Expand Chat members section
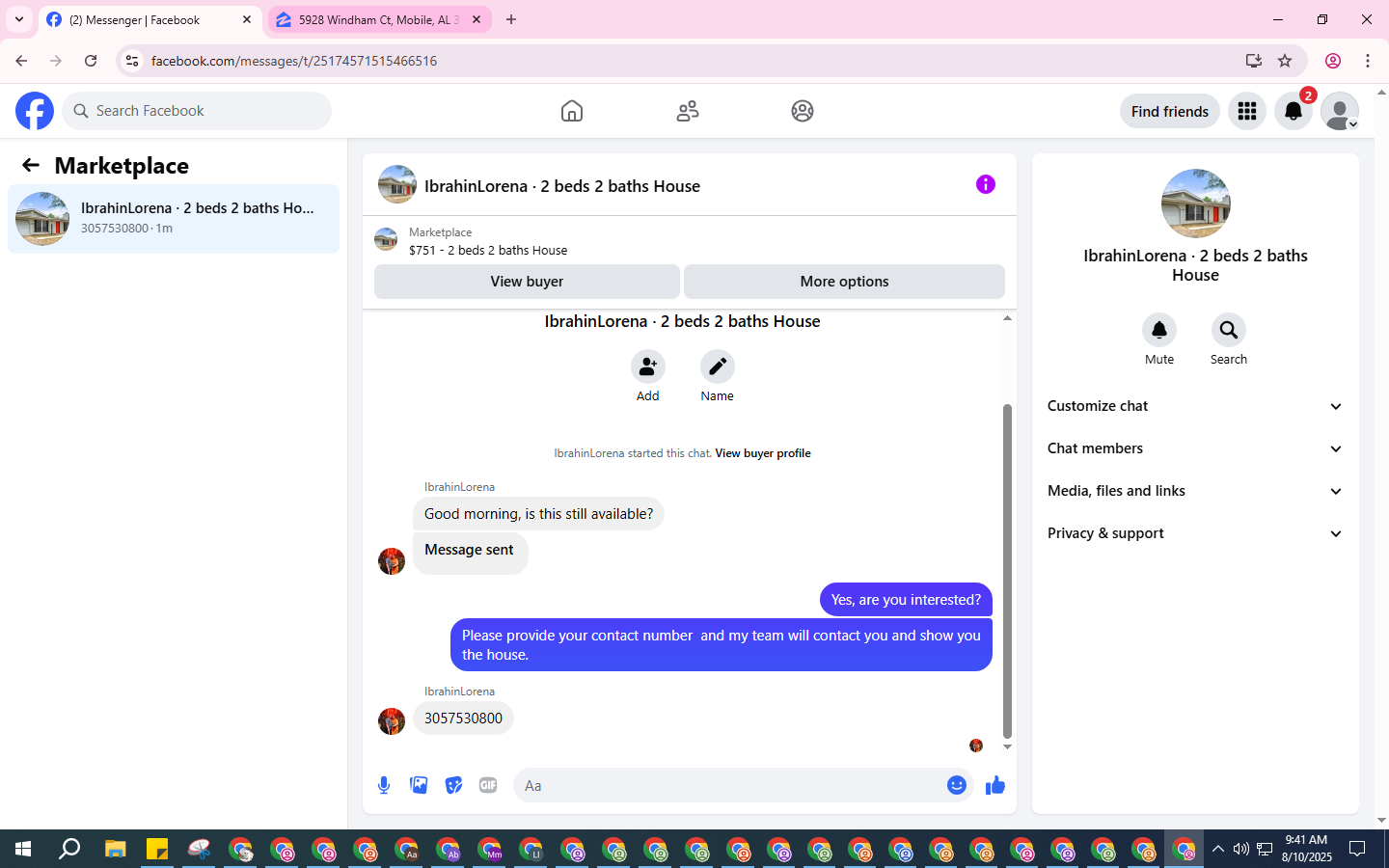 1195,448
